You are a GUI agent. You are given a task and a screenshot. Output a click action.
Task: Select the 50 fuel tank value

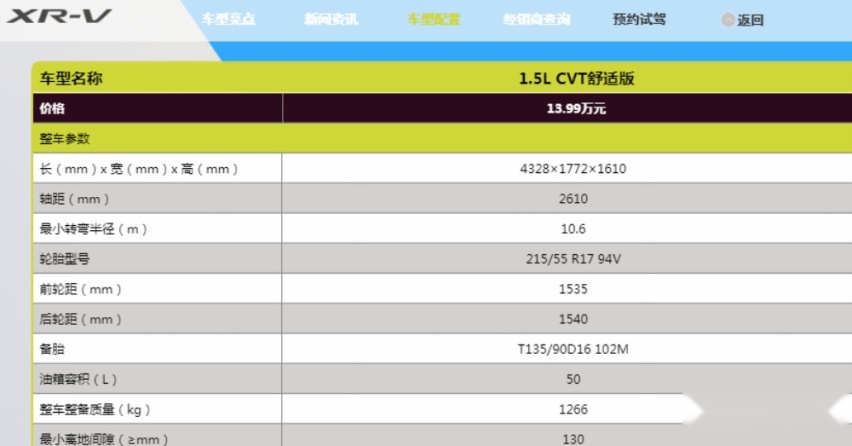click(x=573, y=379)
